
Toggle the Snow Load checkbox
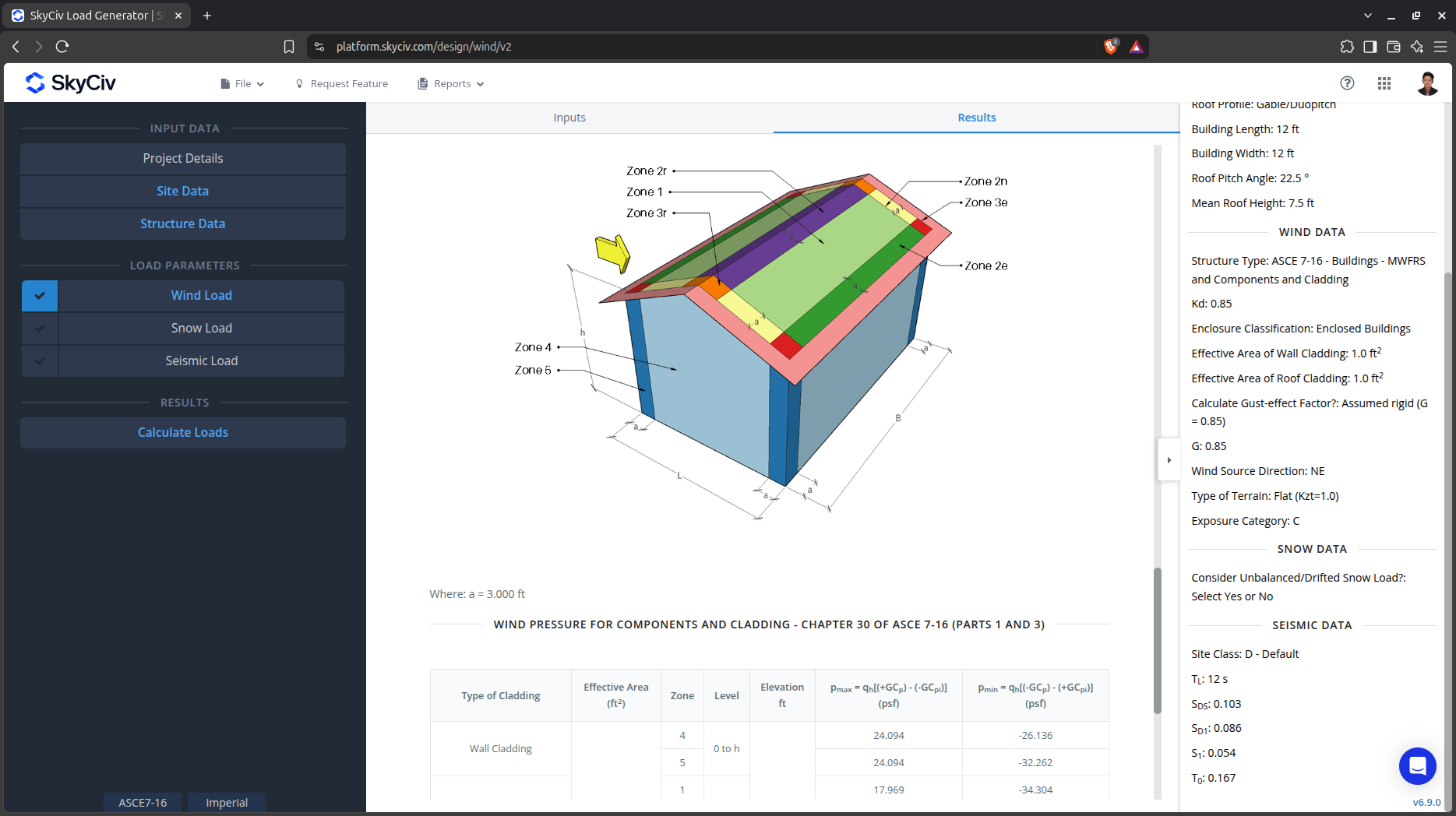(x=40, y=329)
